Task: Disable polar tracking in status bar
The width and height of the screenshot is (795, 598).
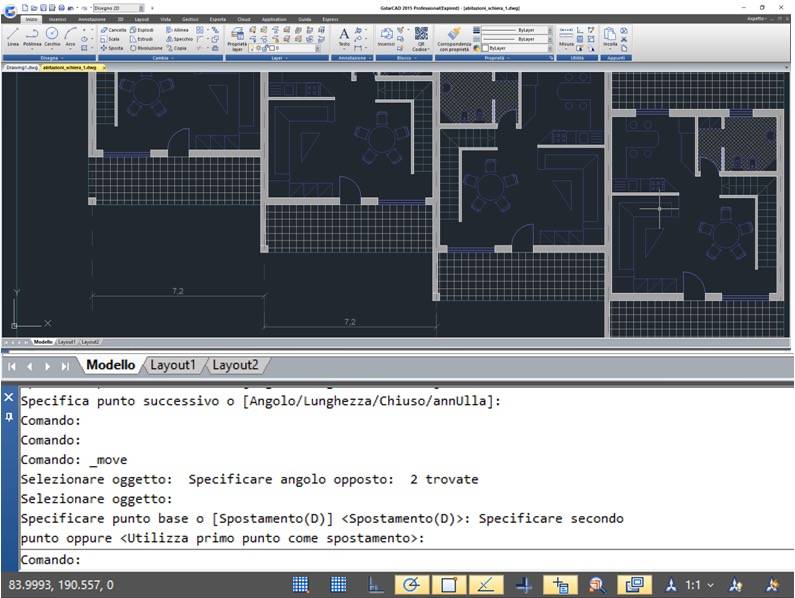Action: point(410,585)
